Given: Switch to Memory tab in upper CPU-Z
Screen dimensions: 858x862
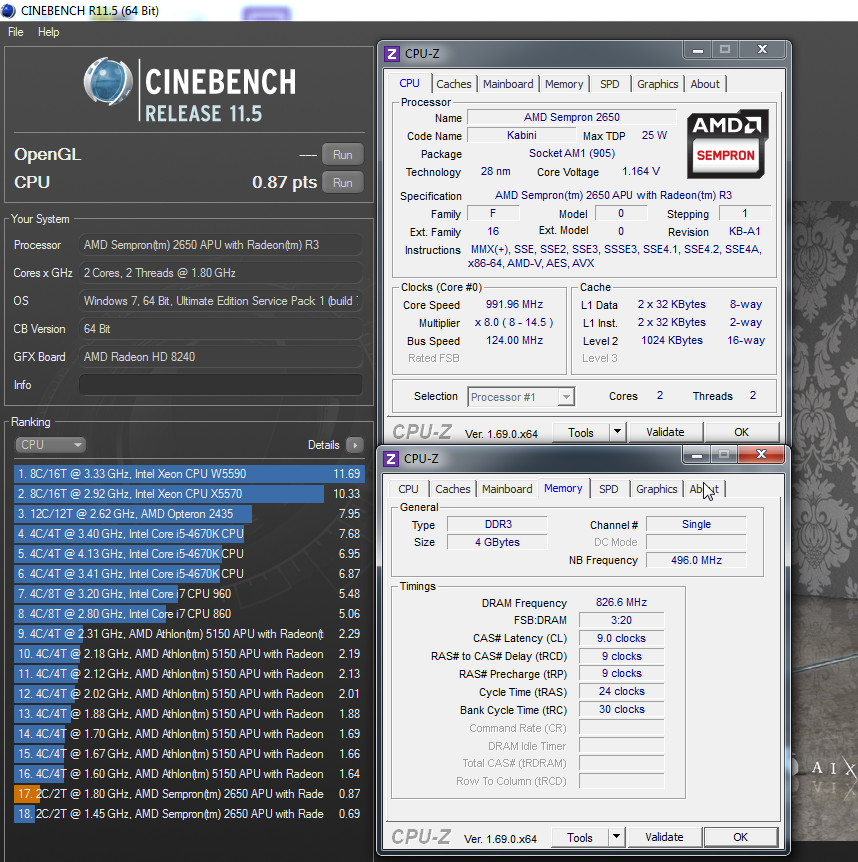Looking at the screenshot, I should (x=564, y=84).
